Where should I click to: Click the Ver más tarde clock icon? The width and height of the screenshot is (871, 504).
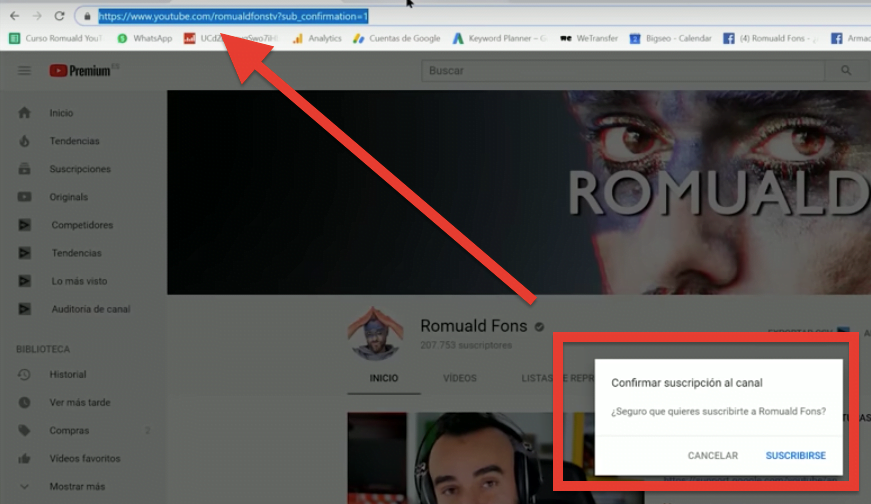pyautogui.click(x=24, y=402)
